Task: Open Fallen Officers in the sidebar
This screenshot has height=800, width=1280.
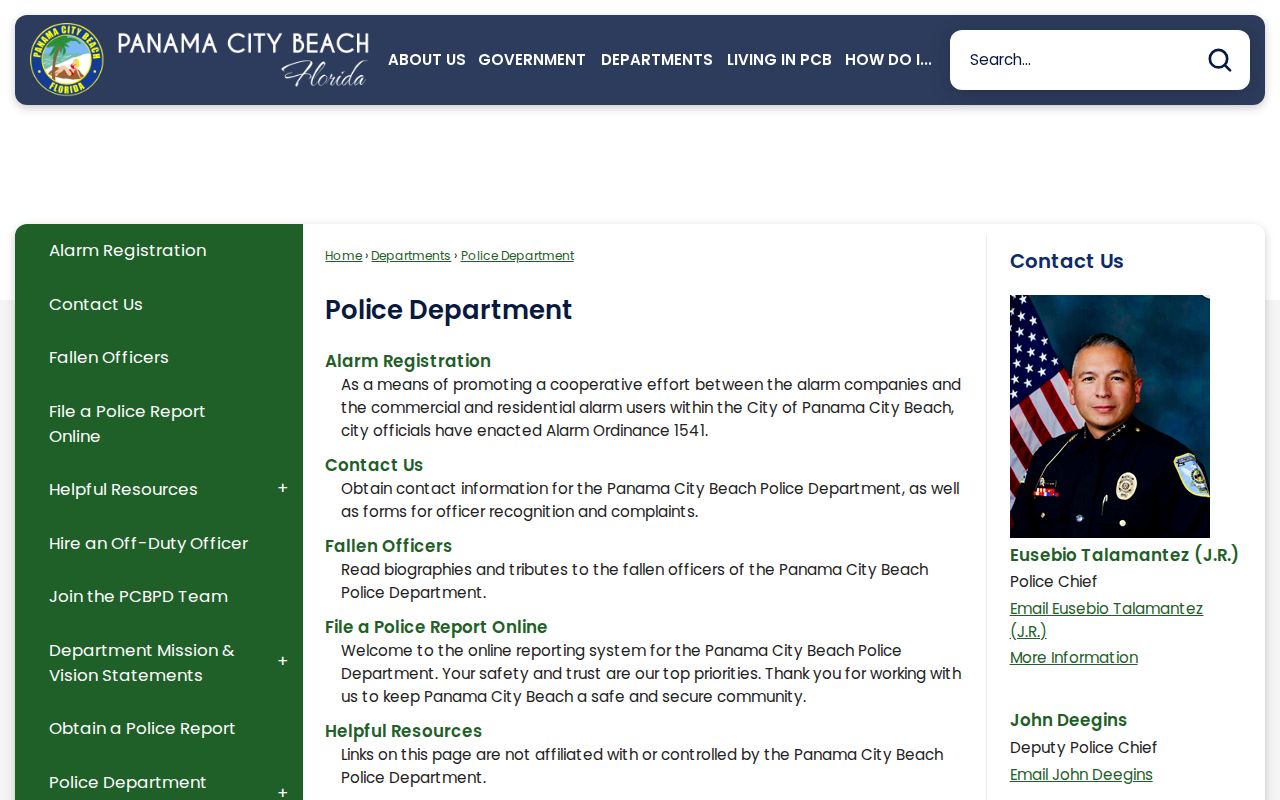Action: 109,357
